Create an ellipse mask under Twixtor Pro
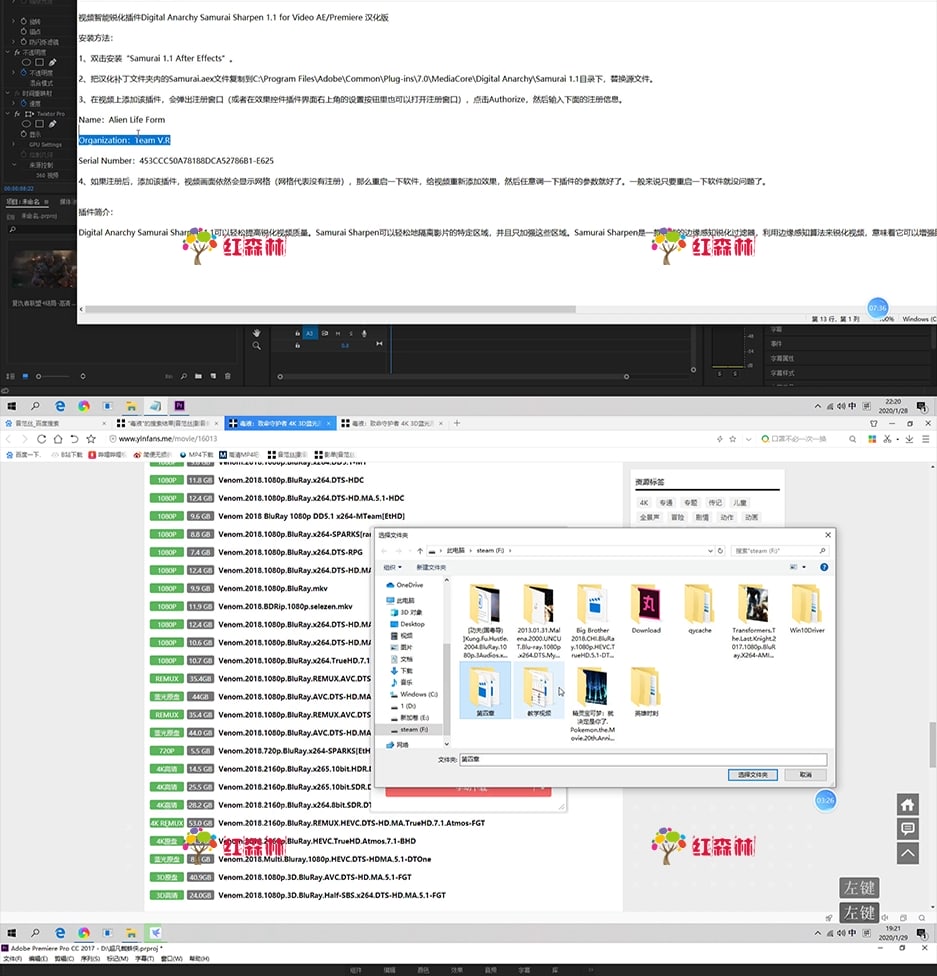Viewport: 937px width, 976px height. coord(26,124)
